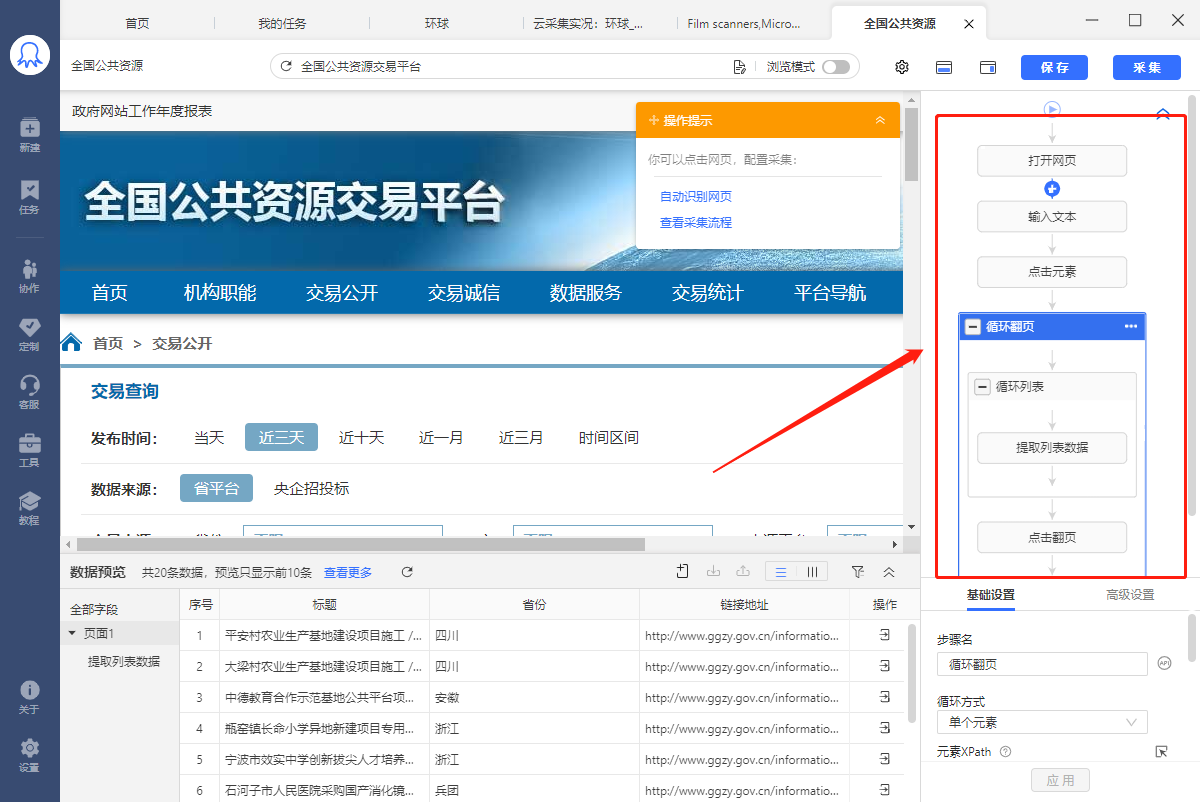The image size is (1200, 802).
Task: Select the 近三天 time filter
Action: click(281, 437)
